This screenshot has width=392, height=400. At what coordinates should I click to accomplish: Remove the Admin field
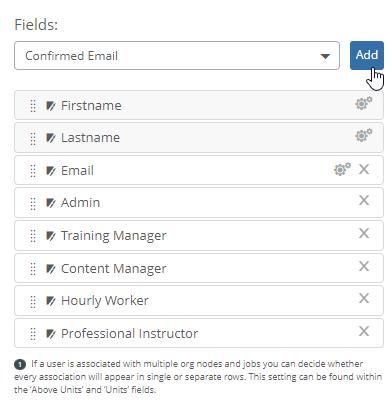pos(364,200)
